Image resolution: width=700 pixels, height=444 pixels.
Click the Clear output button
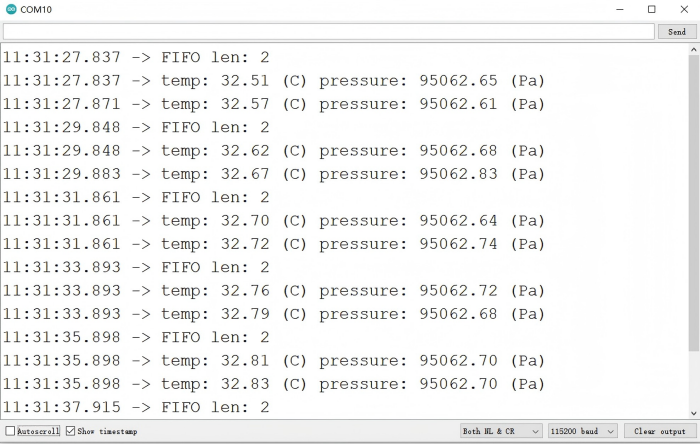coord(659,431)
